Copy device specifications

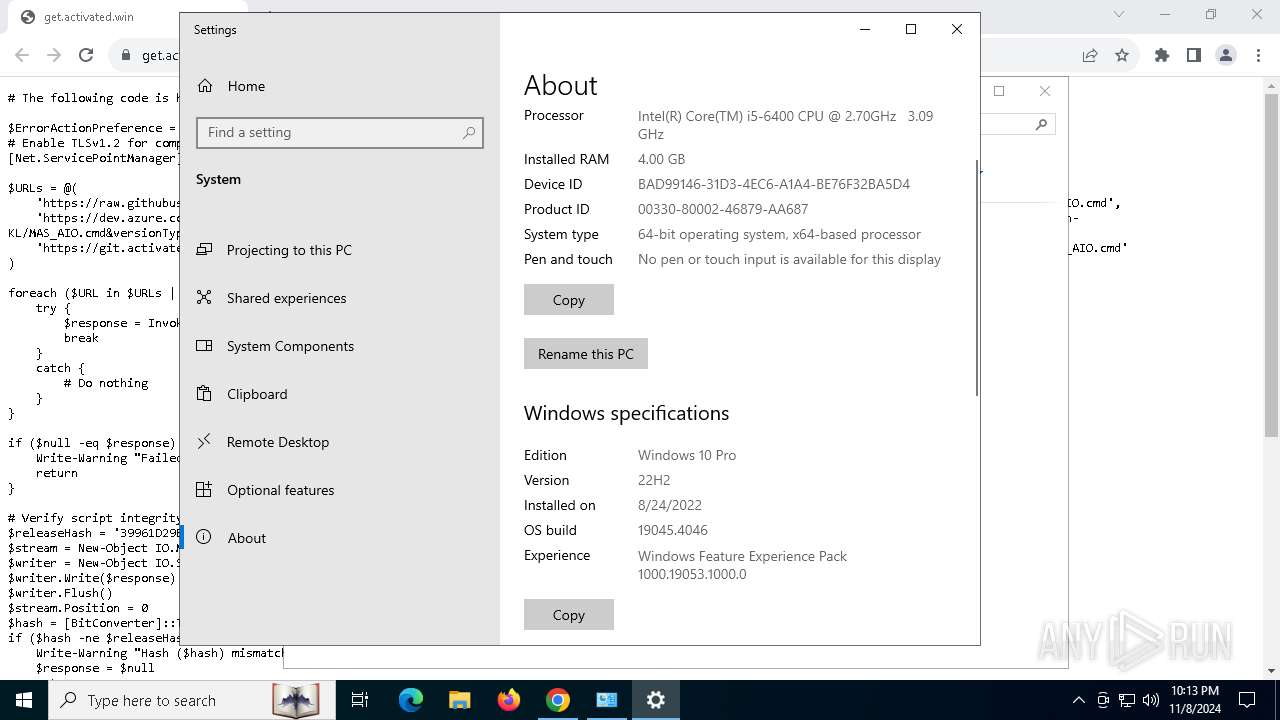569,300
